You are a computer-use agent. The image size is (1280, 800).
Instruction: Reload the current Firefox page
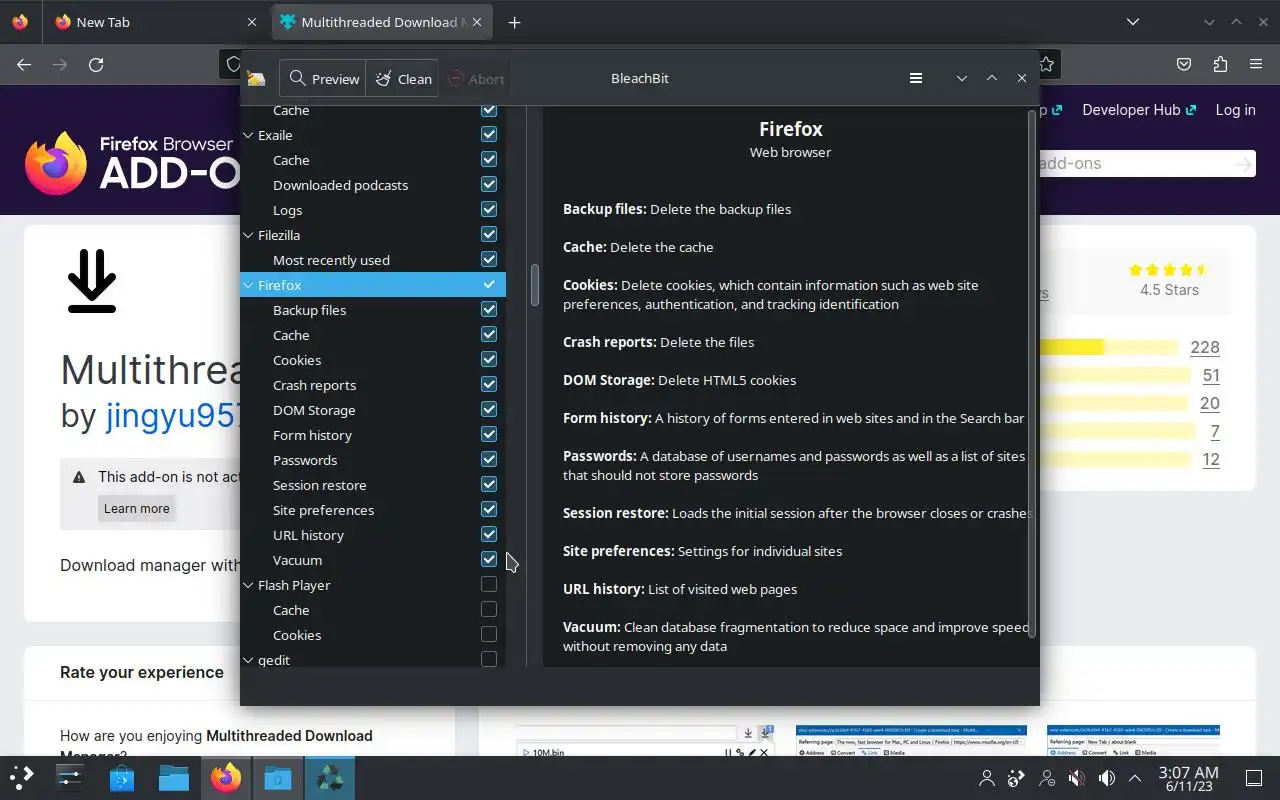(x=96, y=64)
